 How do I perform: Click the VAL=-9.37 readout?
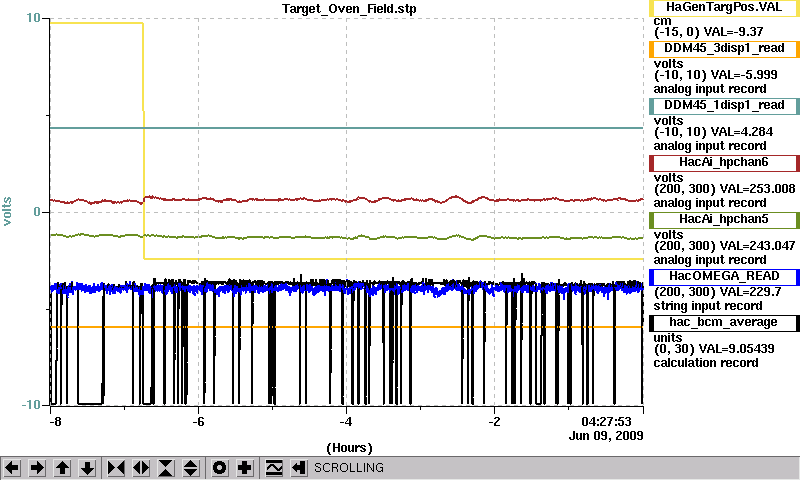click(733, 32)
